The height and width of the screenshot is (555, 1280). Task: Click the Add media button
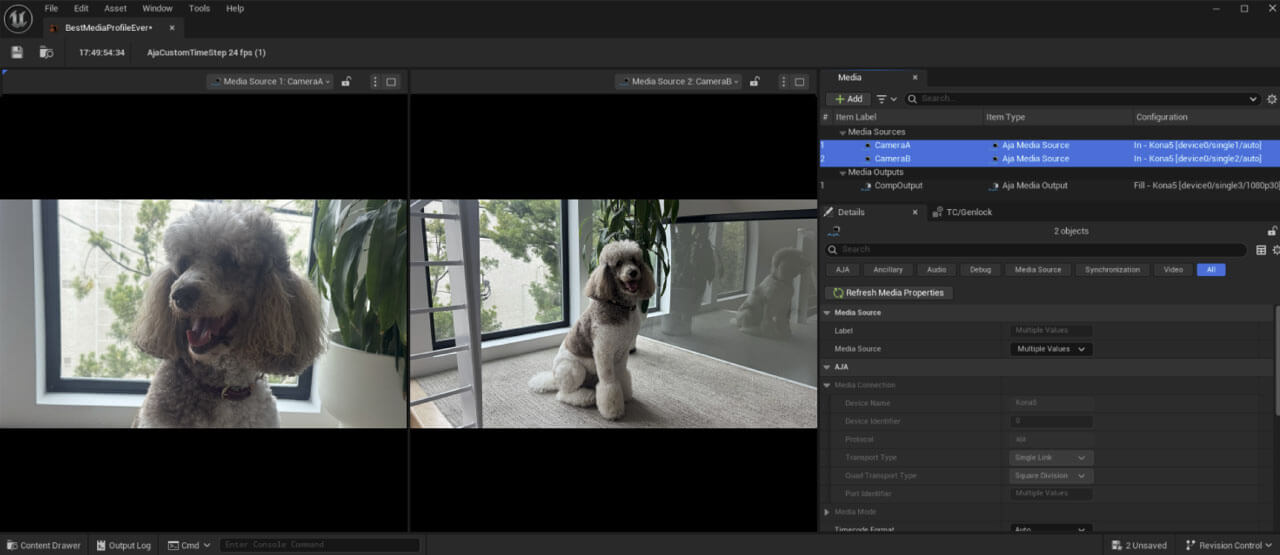848,99
